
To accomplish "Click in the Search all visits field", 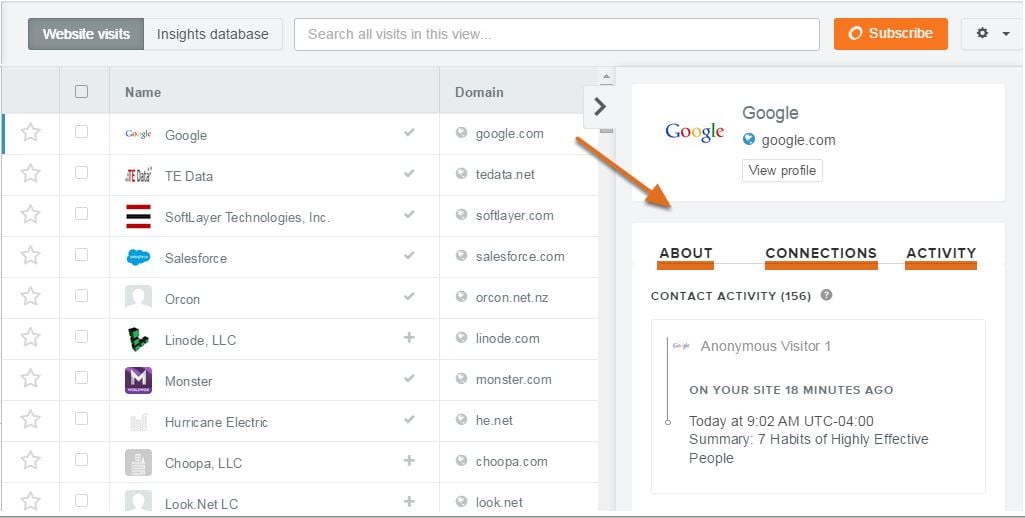I will [x=556, y=34].
